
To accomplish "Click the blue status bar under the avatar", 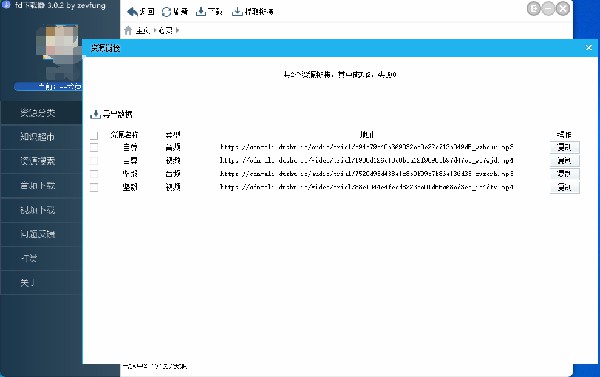I will 48,87.
